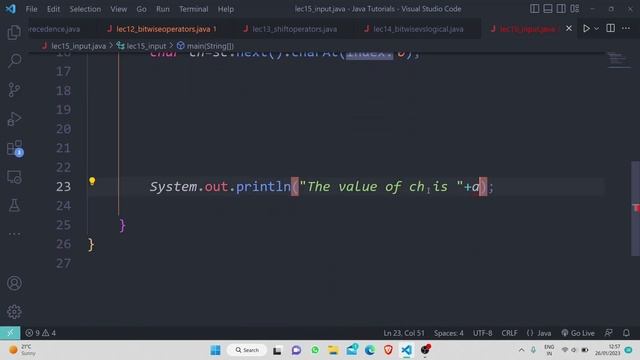Open the Source Control view
This screenshot has width=640, height=360.
(14, 90)
